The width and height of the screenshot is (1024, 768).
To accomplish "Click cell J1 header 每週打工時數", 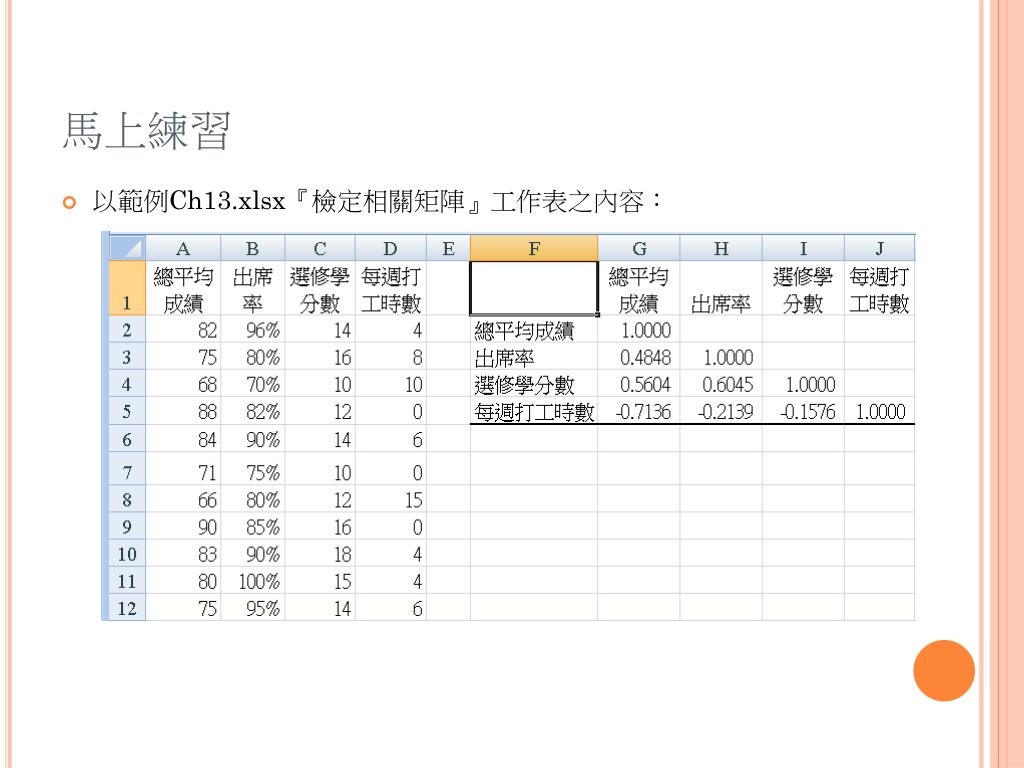I will (x=880, y=289).
